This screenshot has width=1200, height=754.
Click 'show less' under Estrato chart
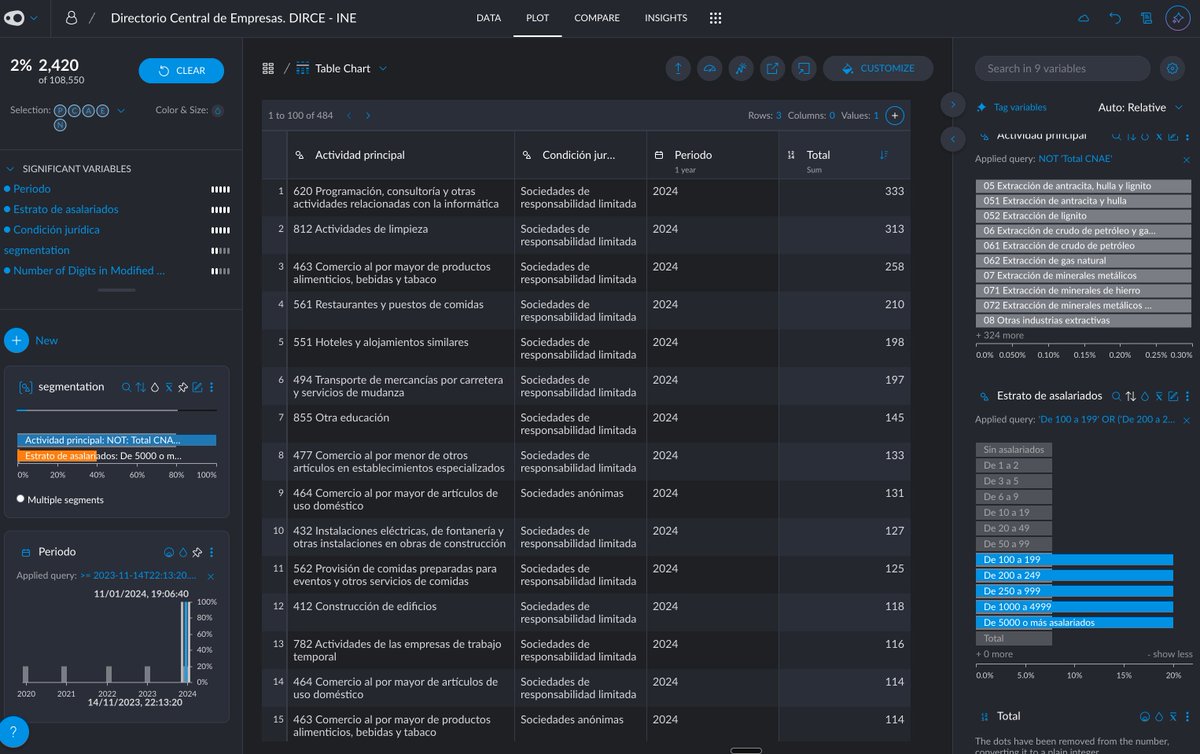pos(1169,654)
